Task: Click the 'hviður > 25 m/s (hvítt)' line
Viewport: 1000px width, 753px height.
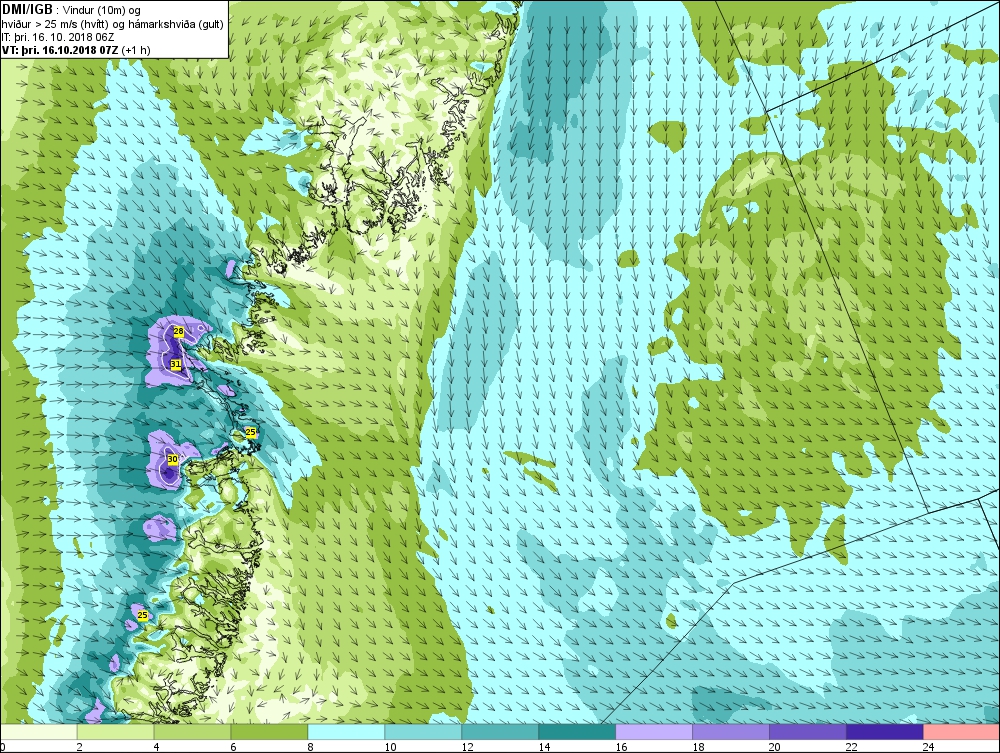Action: [56, 24]
